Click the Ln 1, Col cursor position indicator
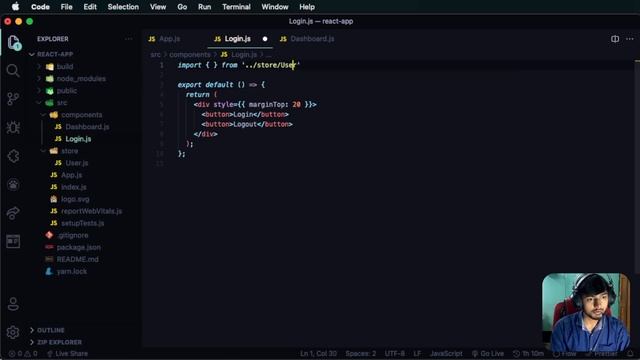The image size is (640, 360). tap(318, 353)
